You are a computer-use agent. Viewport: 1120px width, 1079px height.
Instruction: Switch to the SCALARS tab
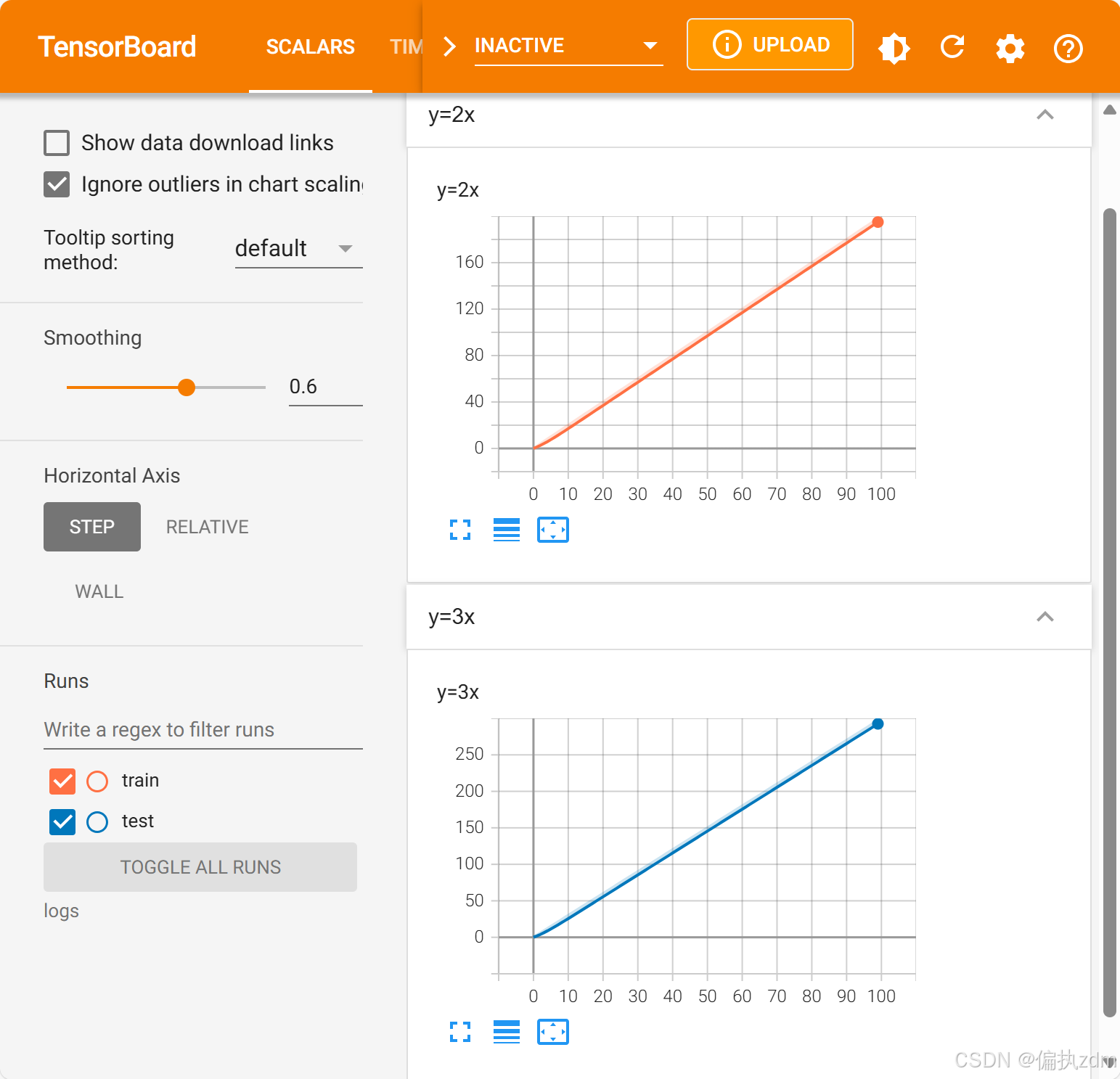(x=311, y=47)
